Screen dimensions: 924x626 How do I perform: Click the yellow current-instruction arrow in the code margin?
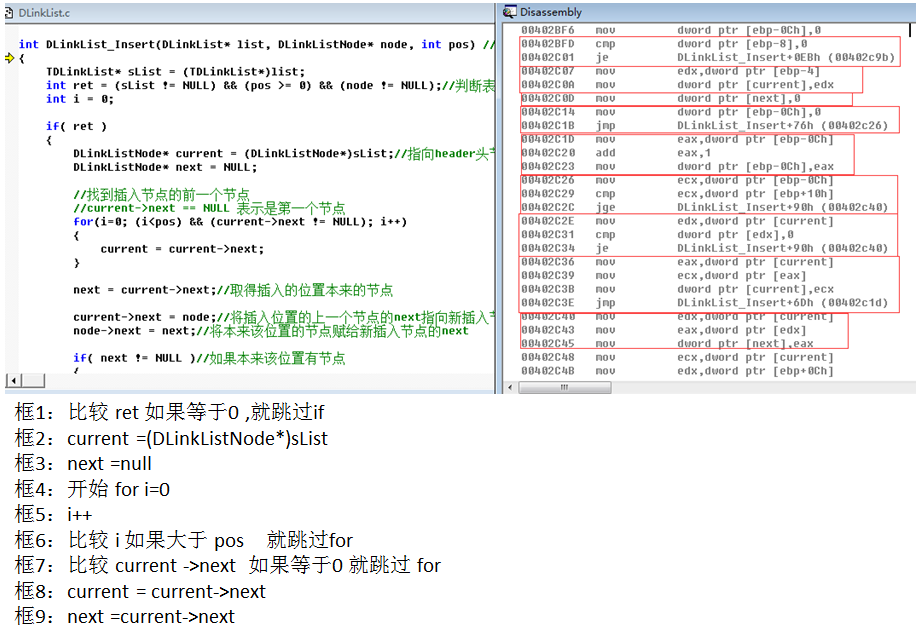9,58
